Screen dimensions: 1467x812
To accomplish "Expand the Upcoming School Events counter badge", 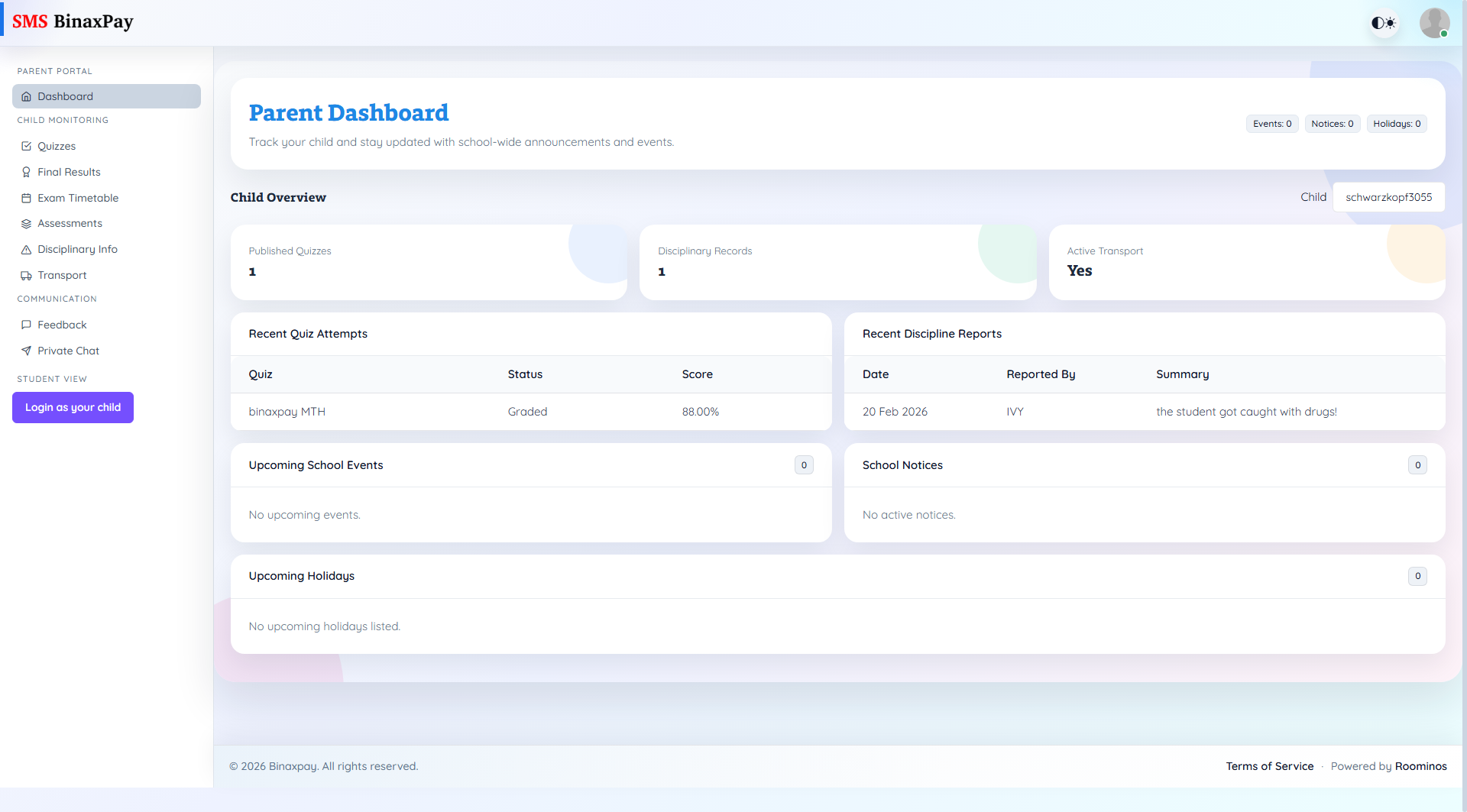I will click(x=804, y=464).
